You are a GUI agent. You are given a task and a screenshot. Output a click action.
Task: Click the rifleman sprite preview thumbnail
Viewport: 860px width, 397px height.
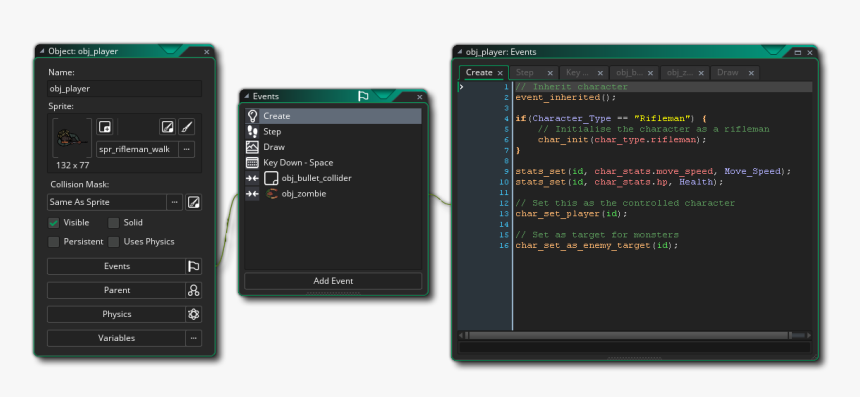[x=72, y=138]
